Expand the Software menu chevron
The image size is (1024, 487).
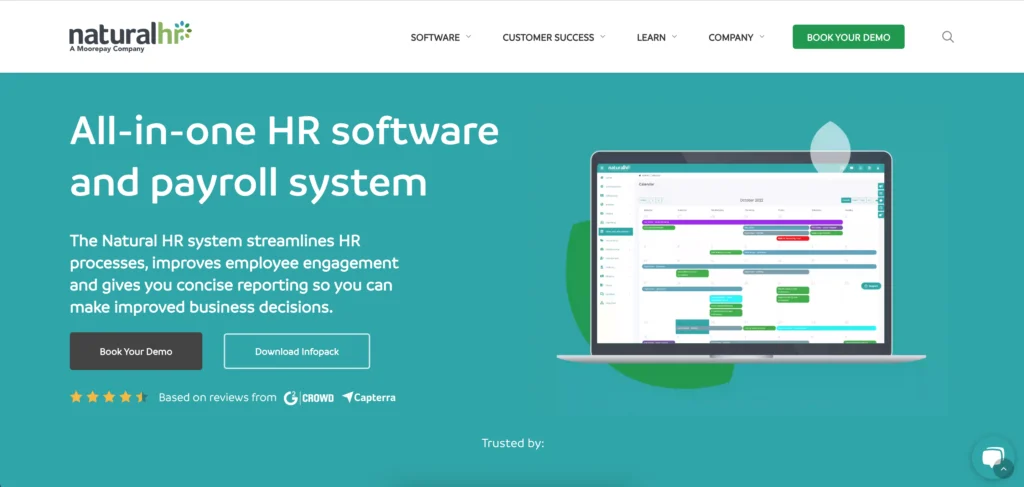468,37
